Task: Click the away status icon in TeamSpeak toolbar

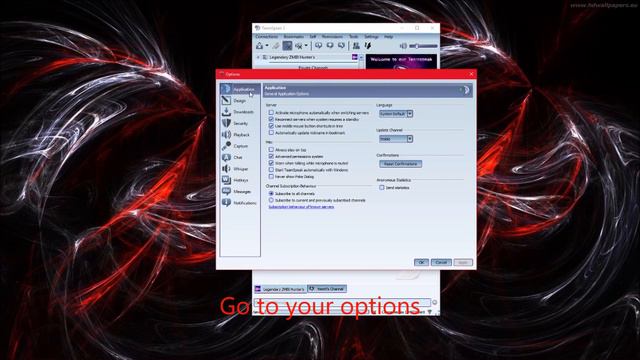Action: point(299,46)
